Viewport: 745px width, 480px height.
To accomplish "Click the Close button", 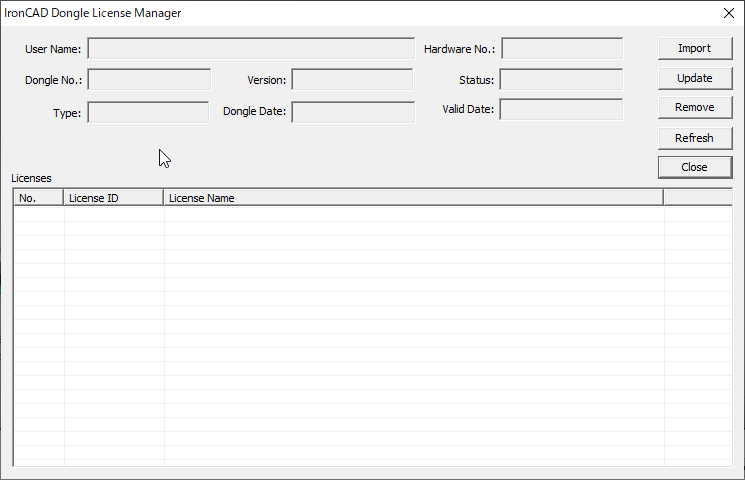I will [695, 167].
